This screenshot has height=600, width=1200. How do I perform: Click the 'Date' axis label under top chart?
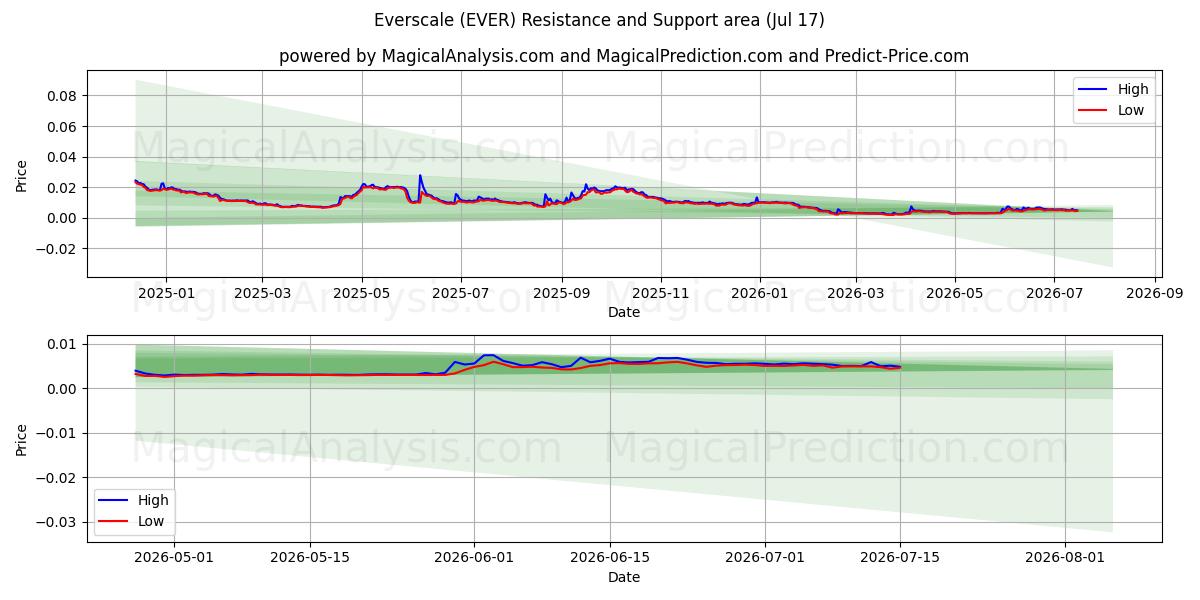click(624, 313)
